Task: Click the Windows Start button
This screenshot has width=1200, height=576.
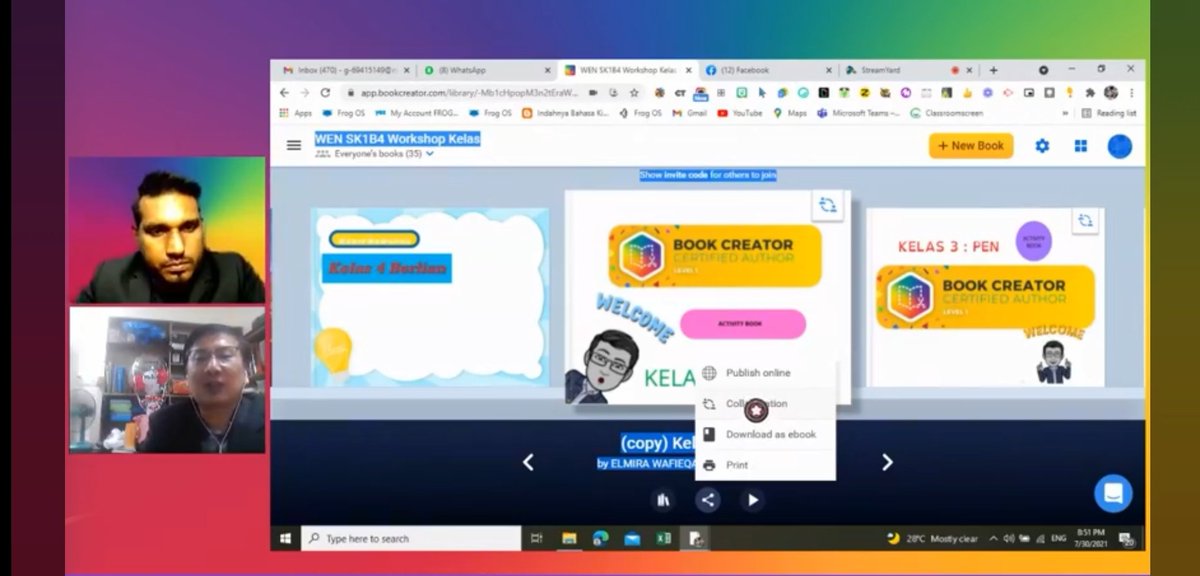Action: click(285, 538)
